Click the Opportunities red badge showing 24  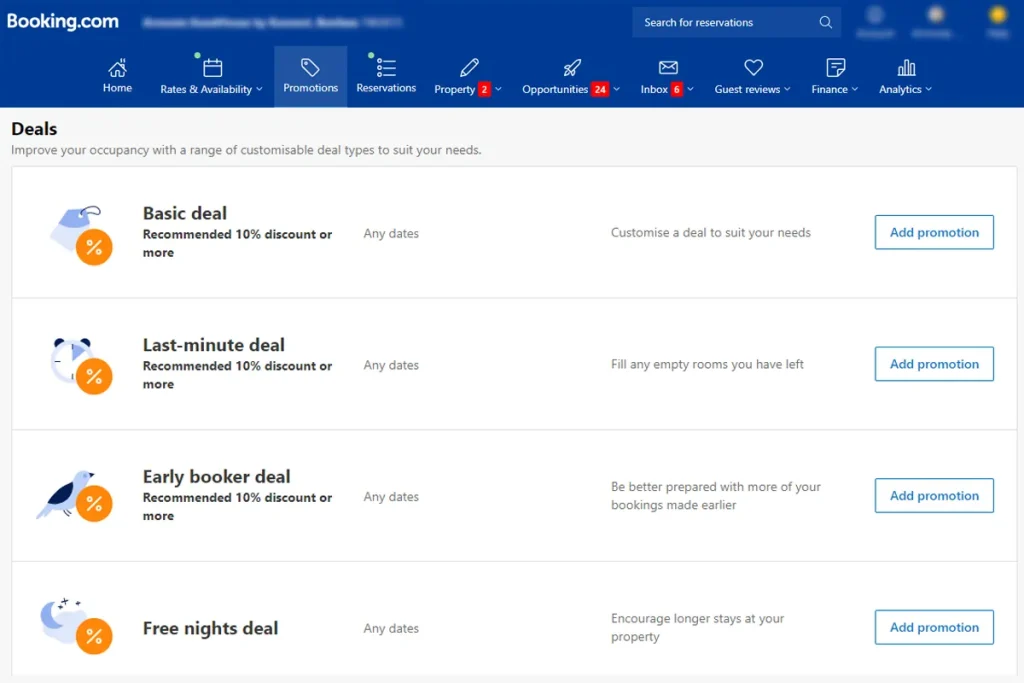click(x=600, y=89)
